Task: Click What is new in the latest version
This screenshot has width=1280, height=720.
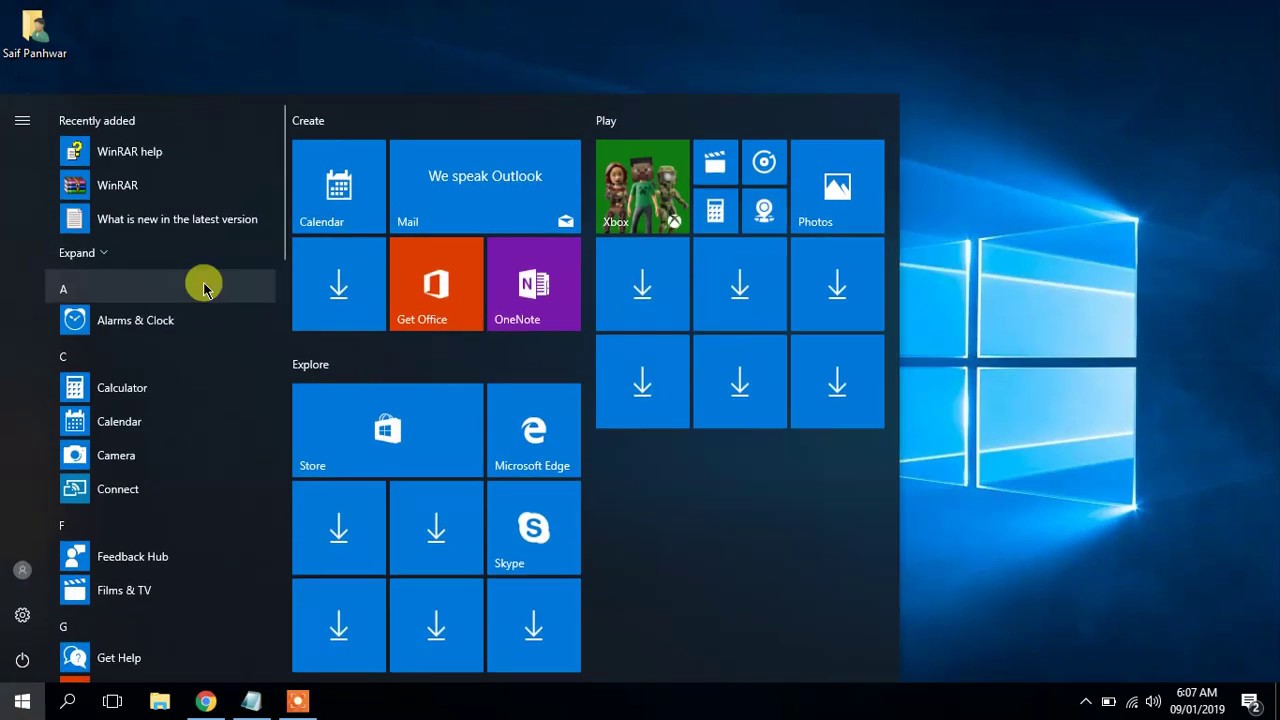Action: 177,219
